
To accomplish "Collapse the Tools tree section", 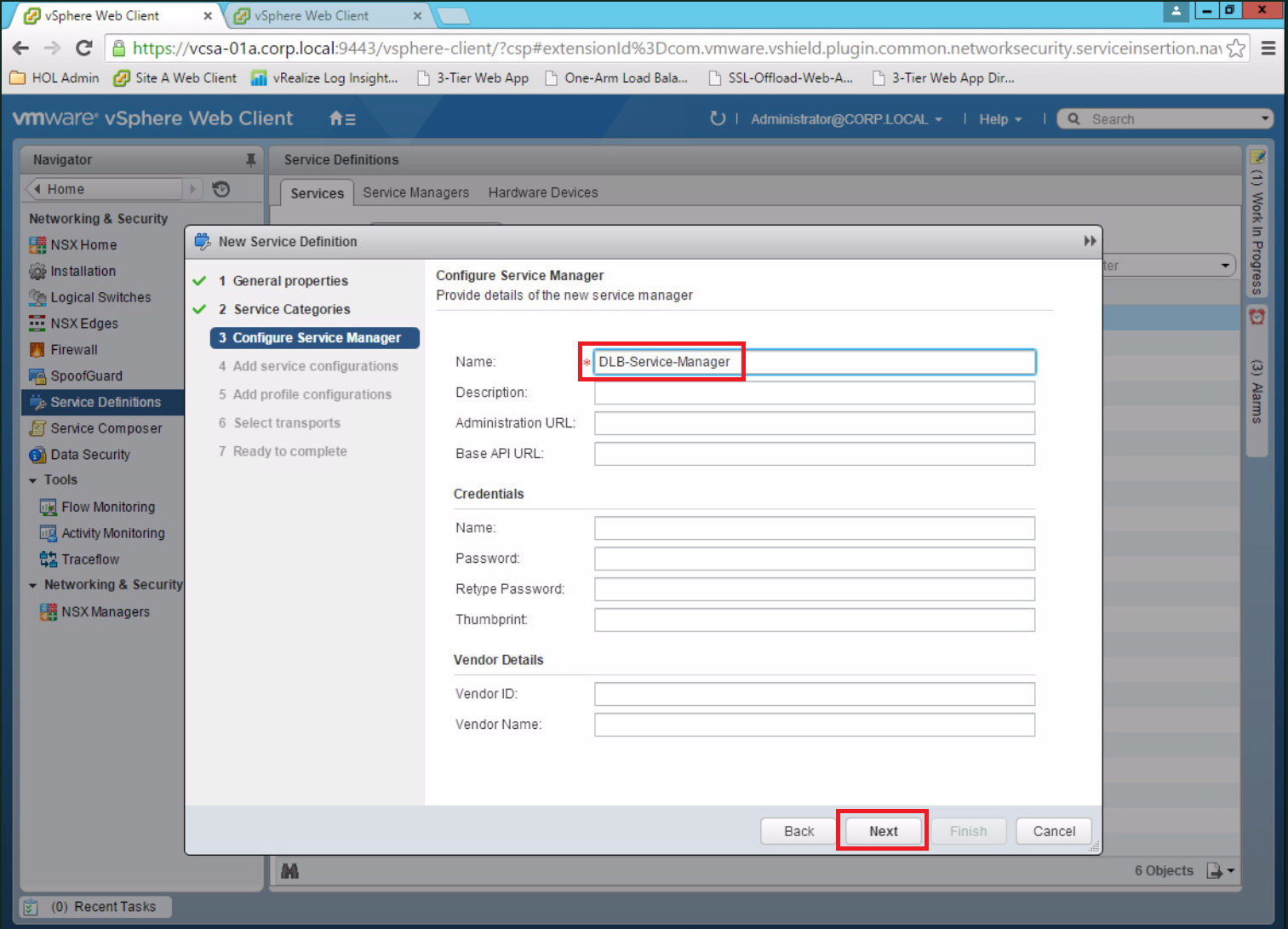I will (33, 481).
